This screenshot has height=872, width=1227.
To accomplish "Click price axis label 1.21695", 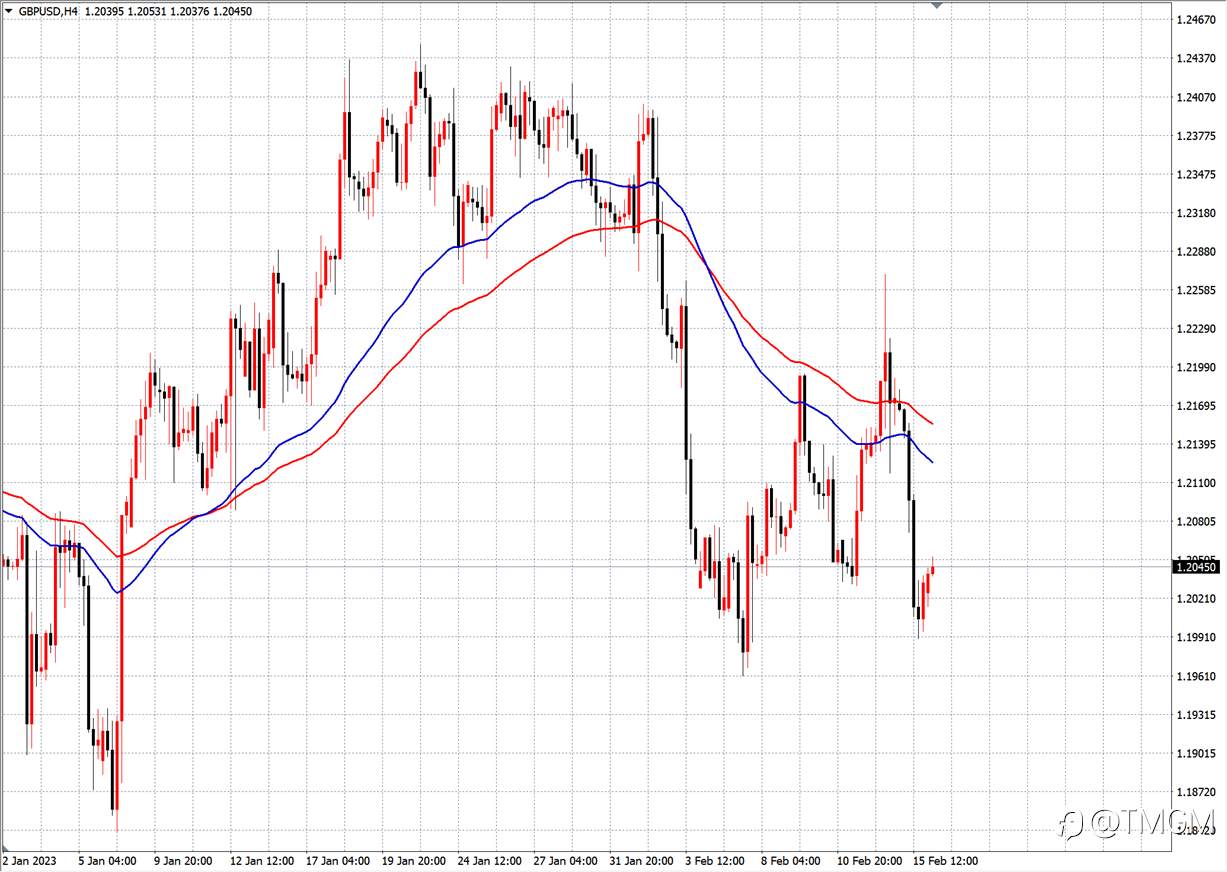I will click(x=1196, y=406).
